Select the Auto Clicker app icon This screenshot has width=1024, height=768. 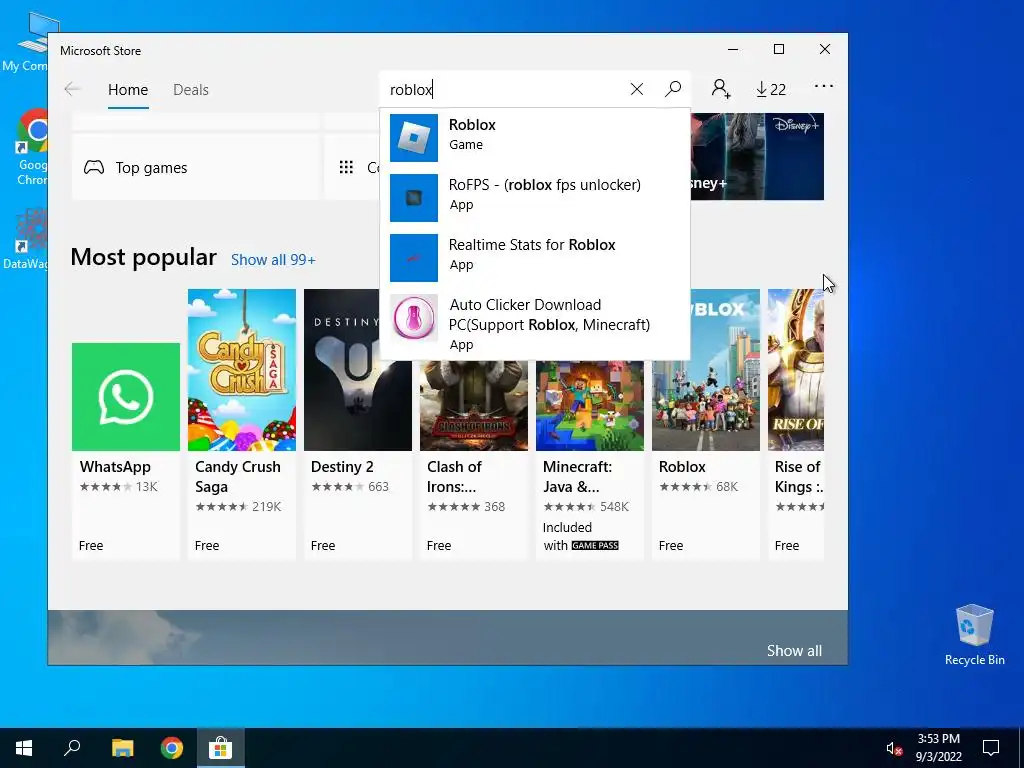click(413, 318)
